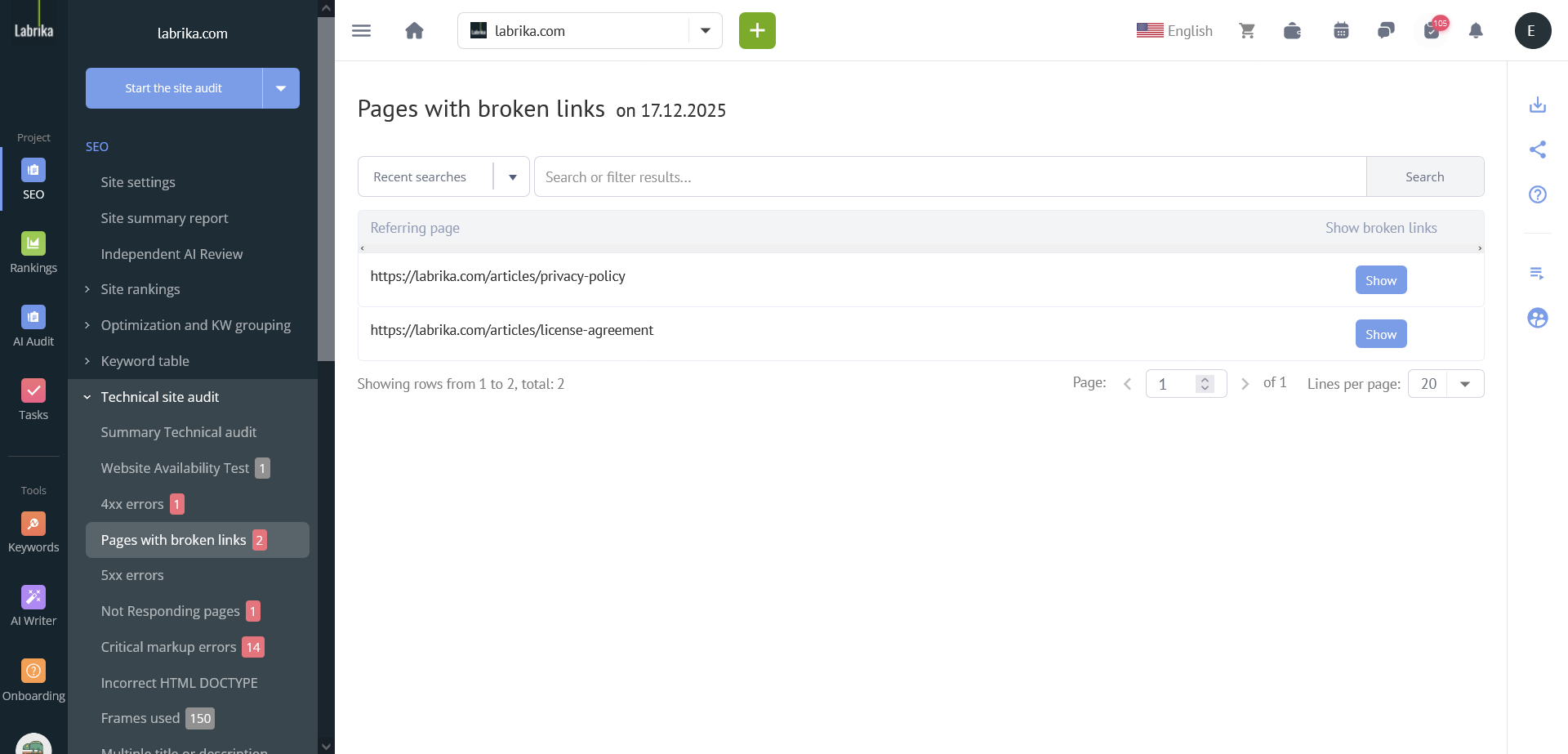Viewport: 1568px width, 754px height.
Task: Focus the search or filter field
Action: pos(950,176)
